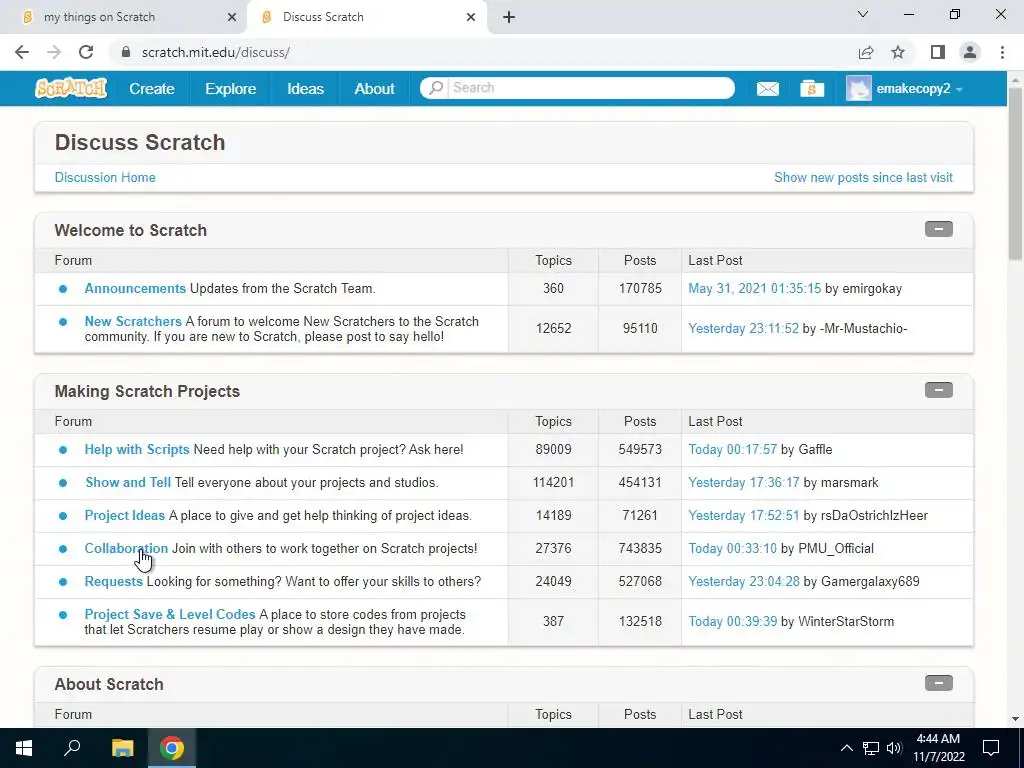Open last post 'Yesterday 23:11:52'
This screenshot has width=1024, height=768.
(x=743, y=328)
